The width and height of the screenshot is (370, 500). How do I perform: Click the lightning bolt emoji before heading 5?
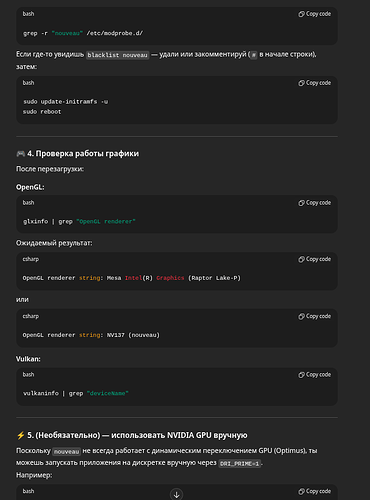[x=21, y=435]
